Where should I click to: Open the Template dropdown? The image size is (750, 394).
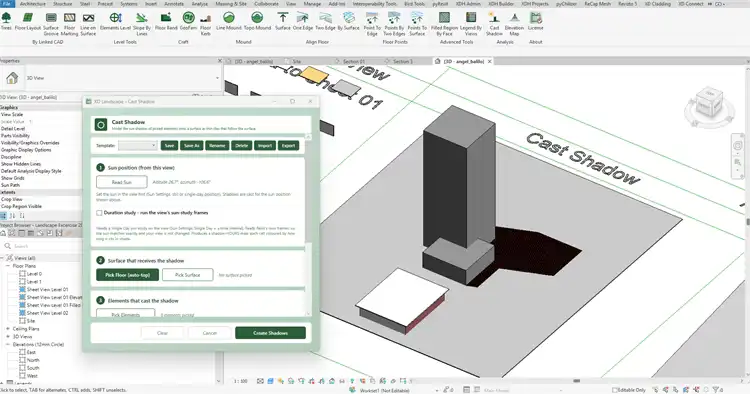click(138, 145)
